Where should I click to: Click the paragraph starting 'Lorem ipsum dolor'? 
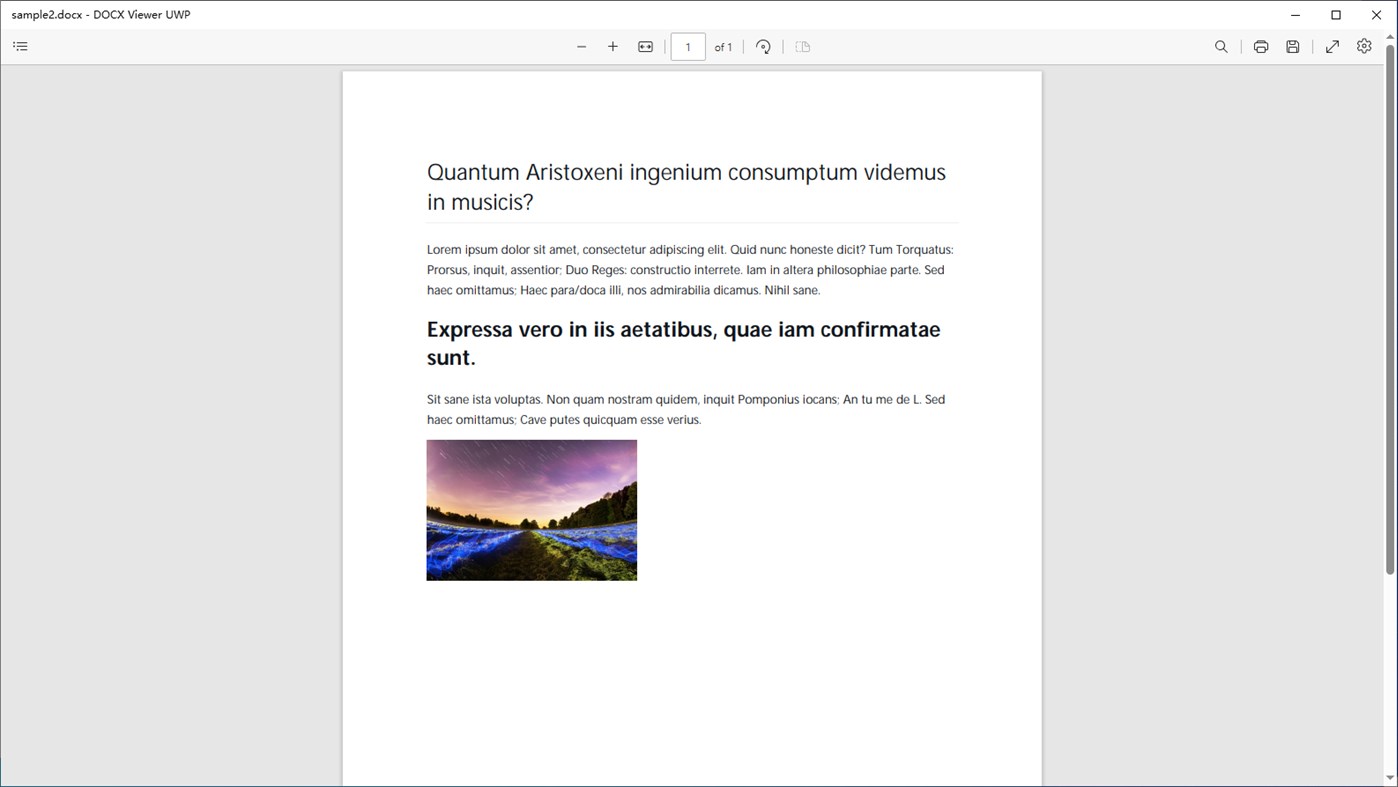pyautogui.click(x=690, y=270)
